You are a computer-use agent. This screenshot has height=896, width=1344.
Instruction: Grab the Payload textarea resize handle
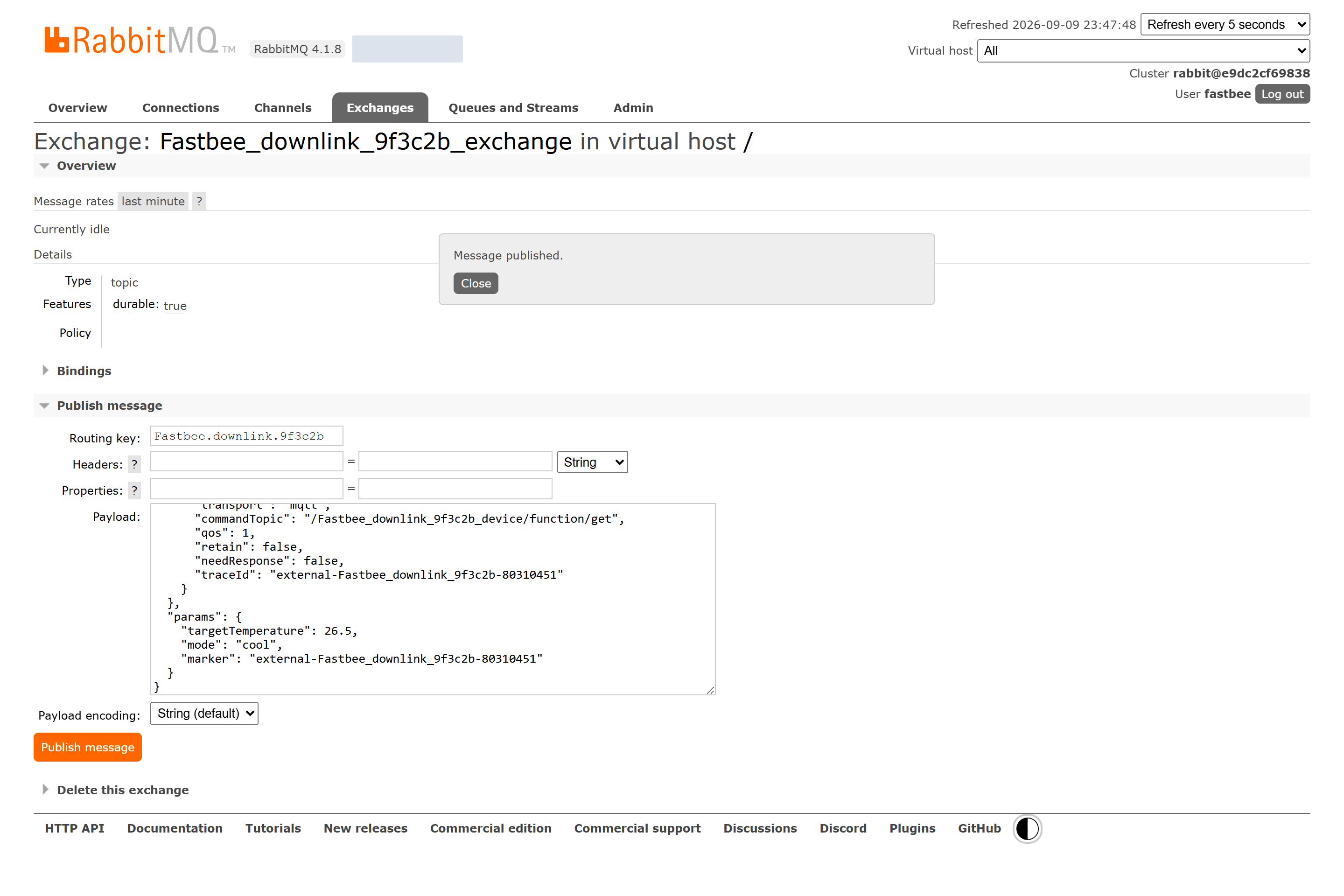(x=710, y=690)
